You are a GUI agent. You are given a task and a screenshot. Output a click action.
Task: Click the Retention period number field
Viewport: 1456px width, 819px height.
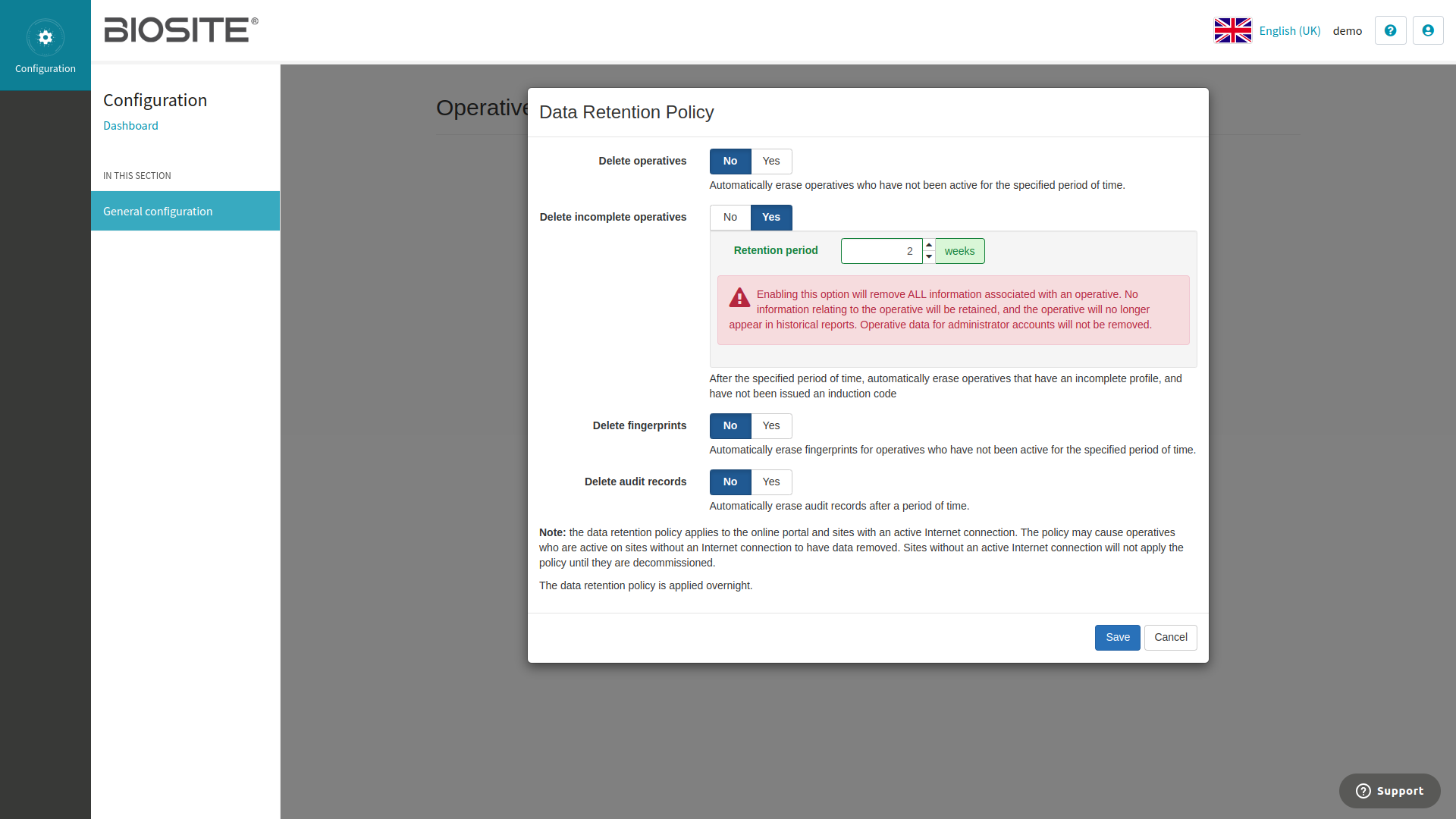click(880, 251)
